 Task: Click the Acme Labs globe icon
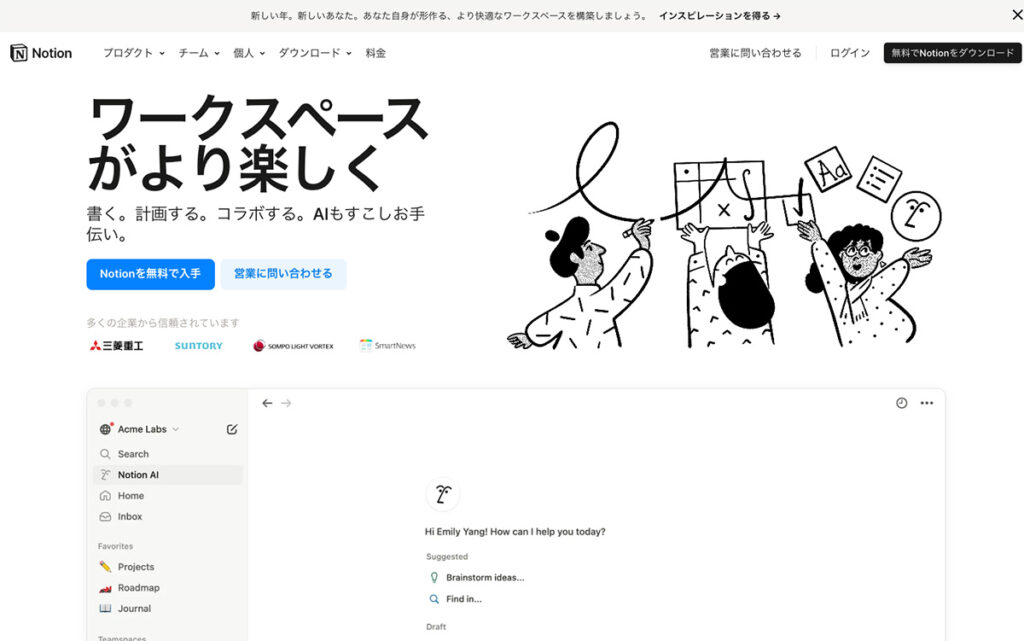(x=106, y=429)
